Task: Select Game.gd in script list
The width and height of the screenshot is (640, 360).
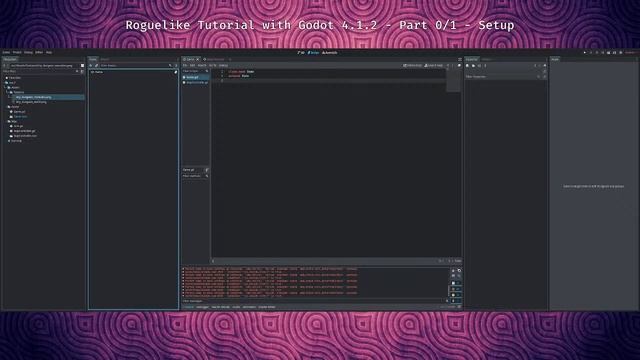Action: pyautogui.click(x=196, y=77)
